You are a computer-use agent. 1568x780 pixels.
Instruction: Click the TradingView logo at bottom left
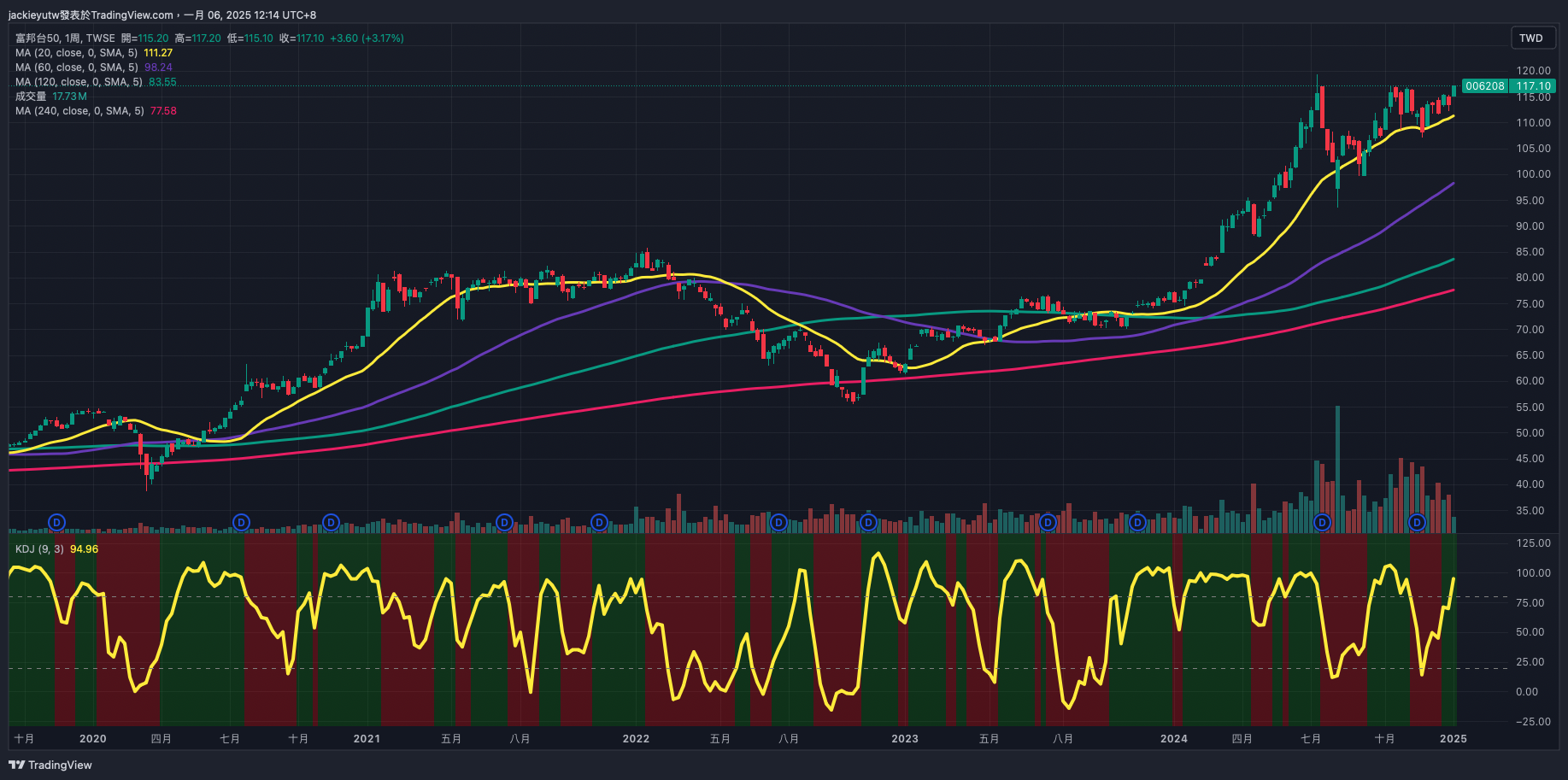point(50,765)
